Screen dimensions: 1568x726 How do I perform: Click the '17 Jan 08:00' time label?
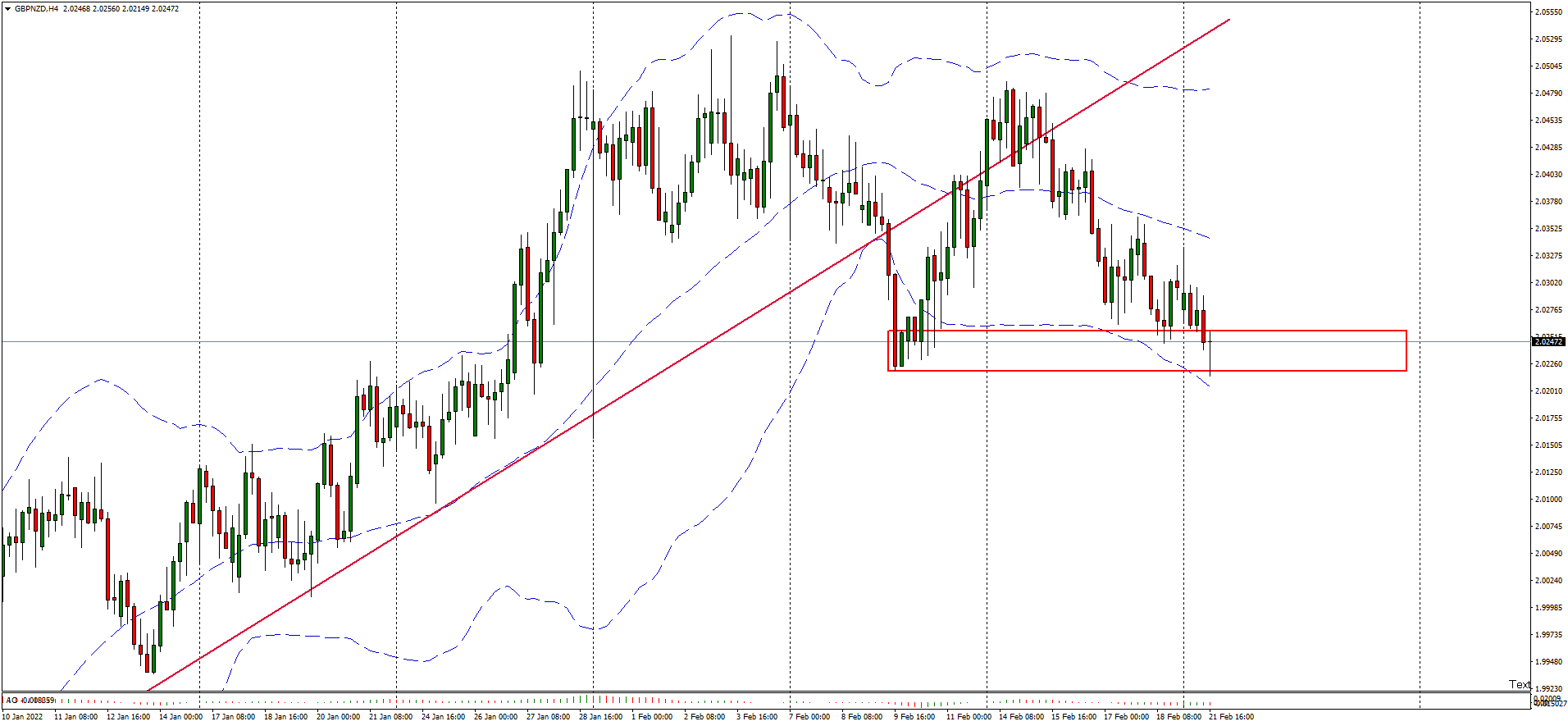click(233, 717)
